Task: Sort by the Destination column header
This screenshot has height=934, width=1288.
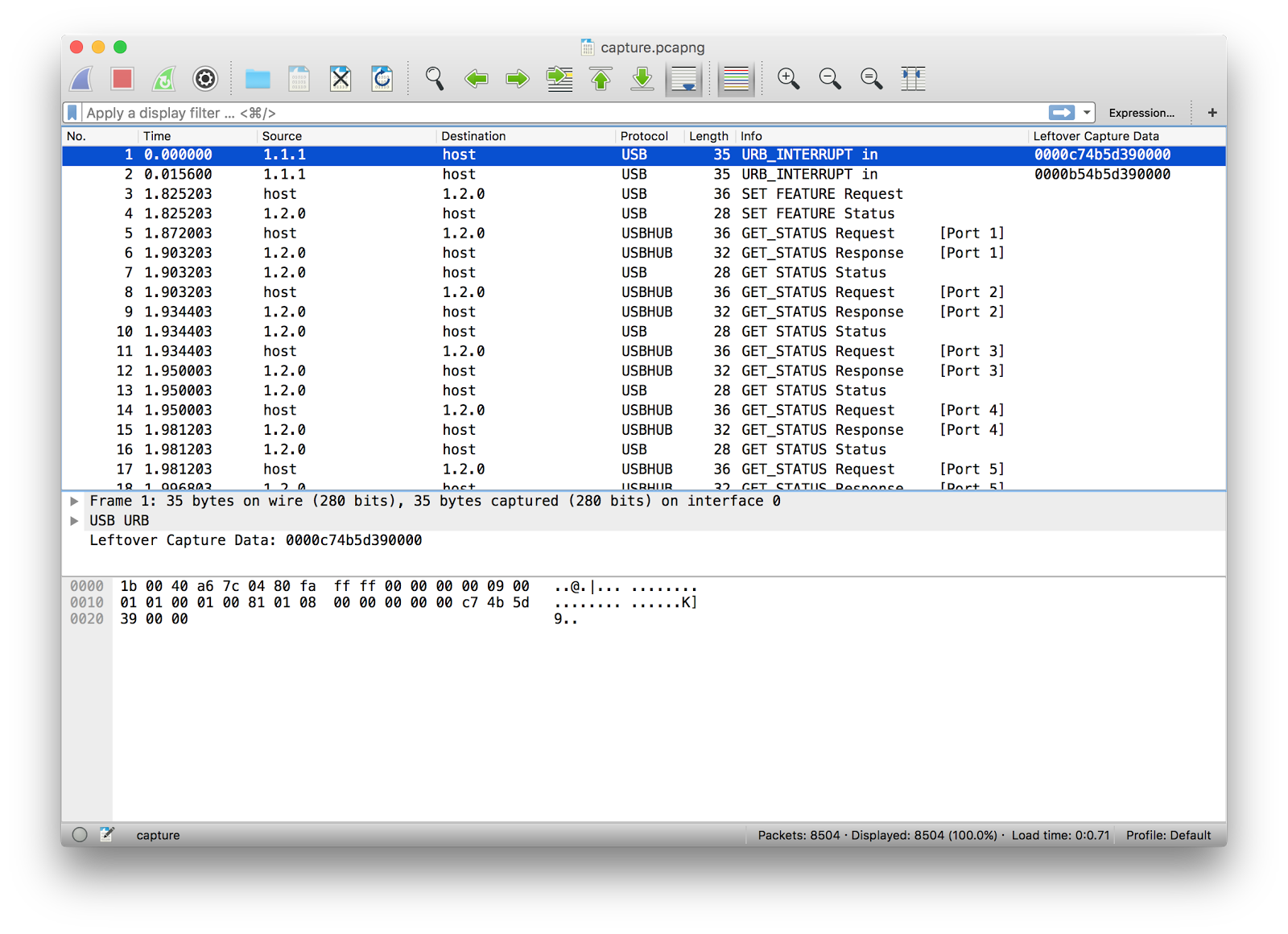Action: pyautogui.click(x=526, y=136)
